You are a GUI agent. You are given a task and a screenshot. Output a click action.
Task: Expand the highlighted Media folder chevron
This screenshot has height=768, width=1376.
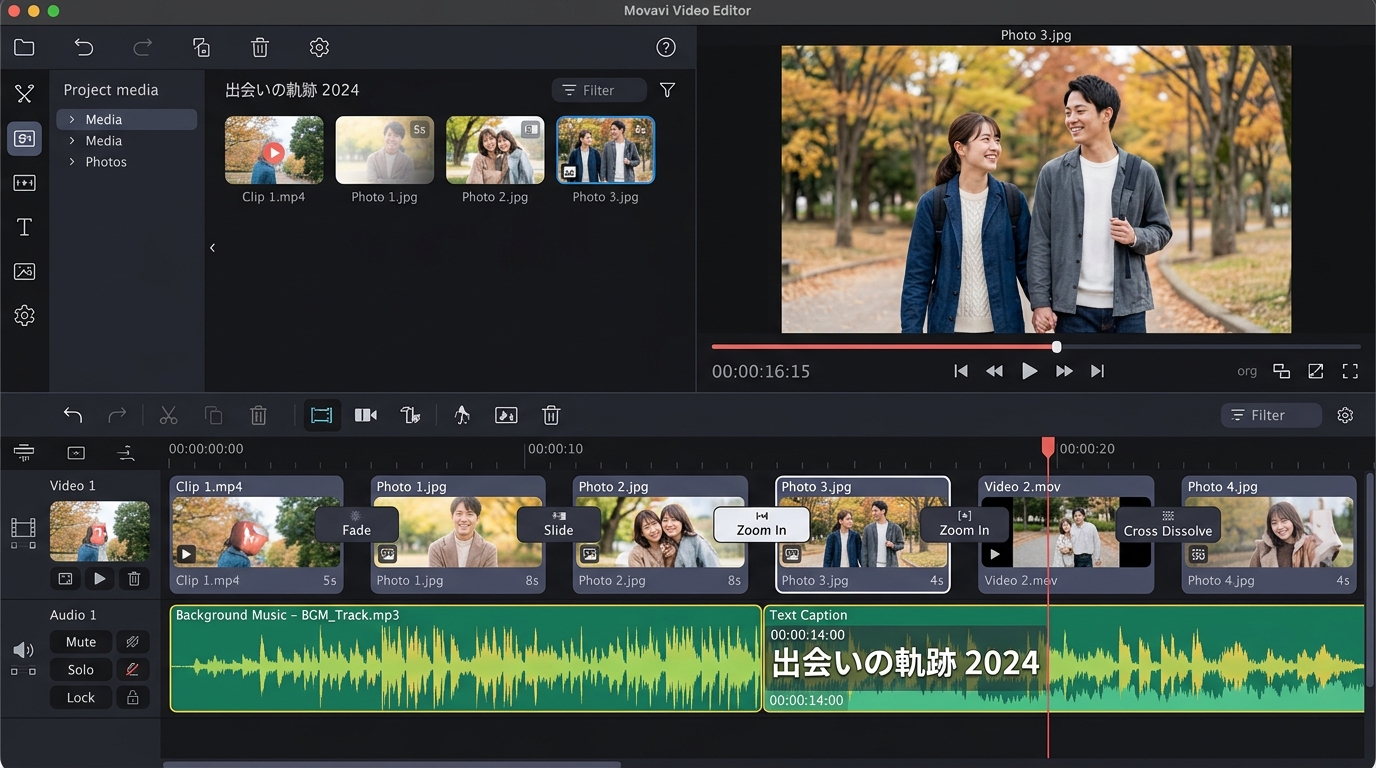72,119
